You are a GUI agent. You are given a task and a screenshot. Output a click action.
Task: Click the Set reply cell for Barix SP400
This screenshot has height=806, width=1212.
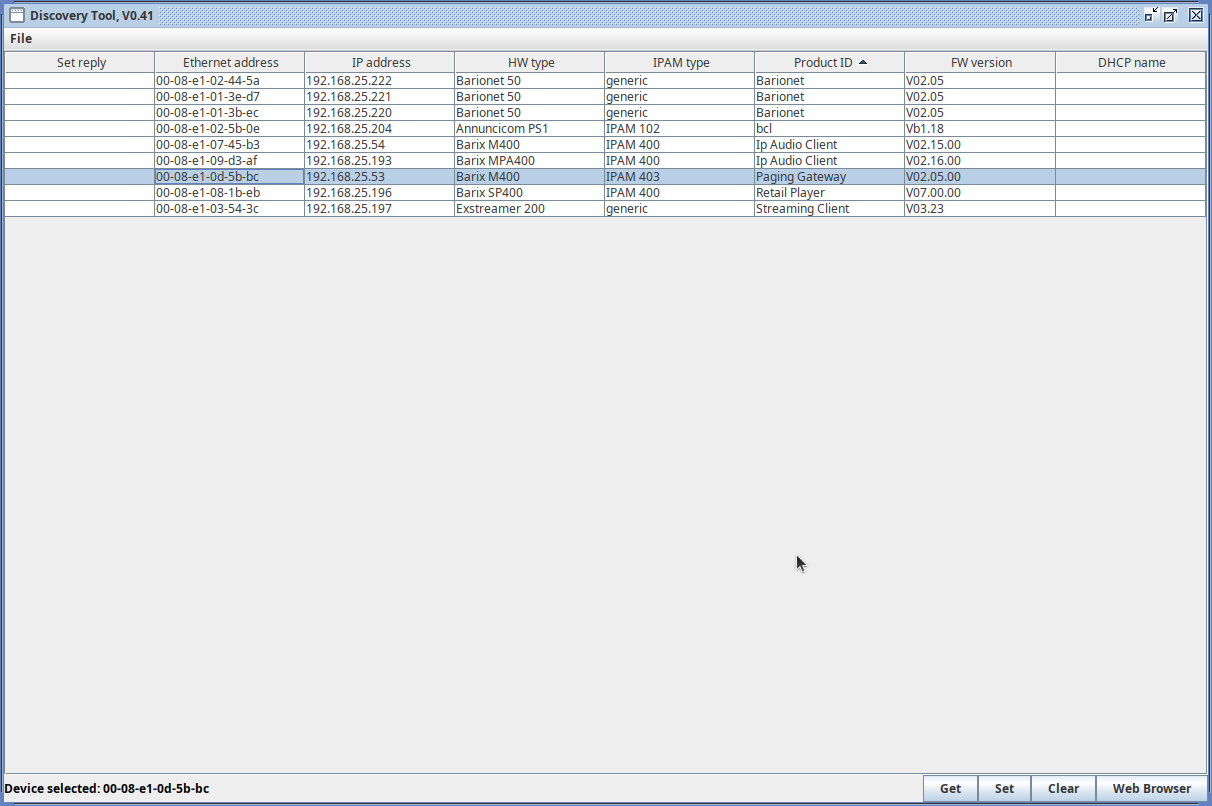(80, 193)
